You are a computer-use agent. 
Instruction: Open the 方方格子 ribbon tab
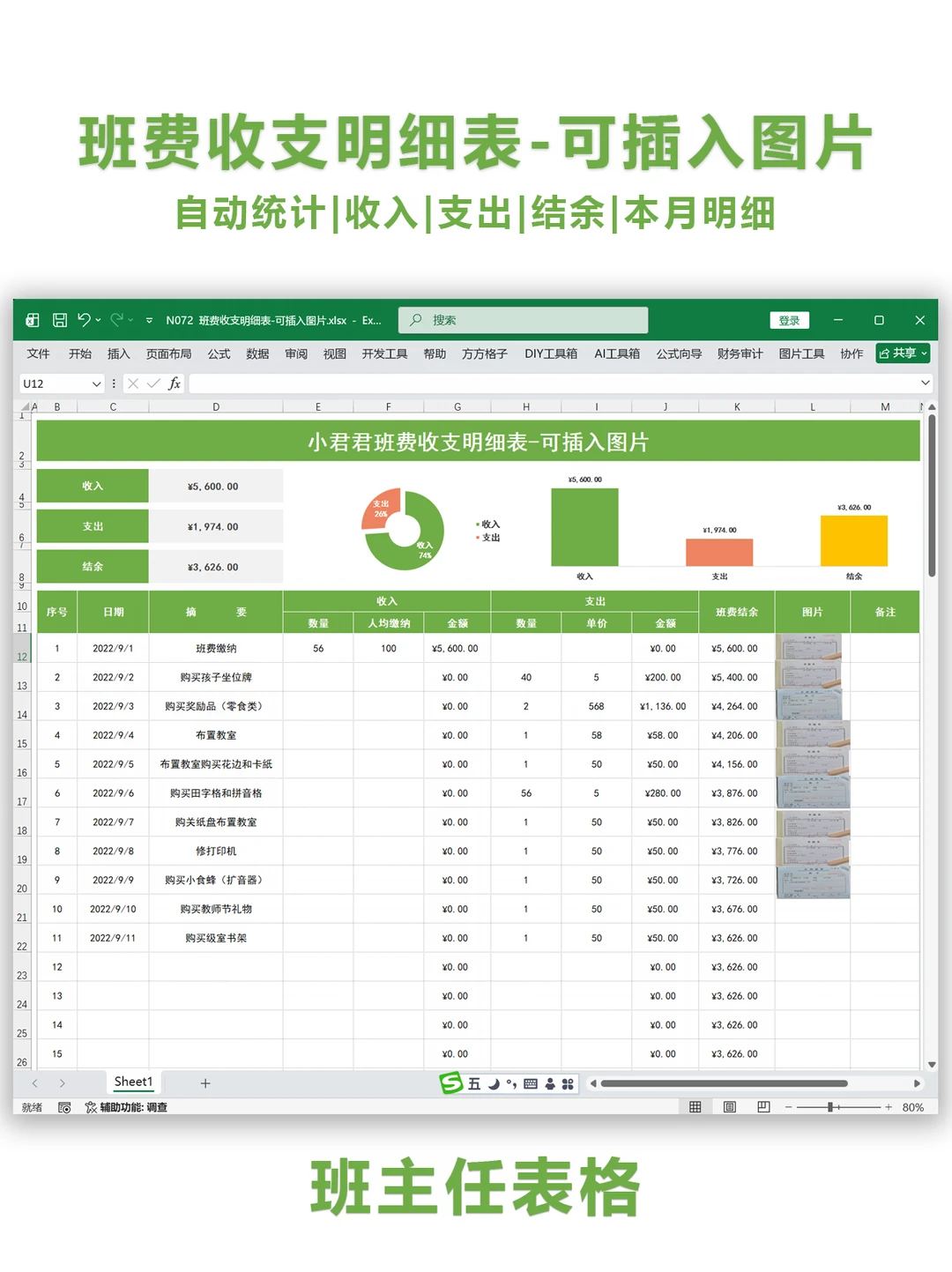point(485,353)
